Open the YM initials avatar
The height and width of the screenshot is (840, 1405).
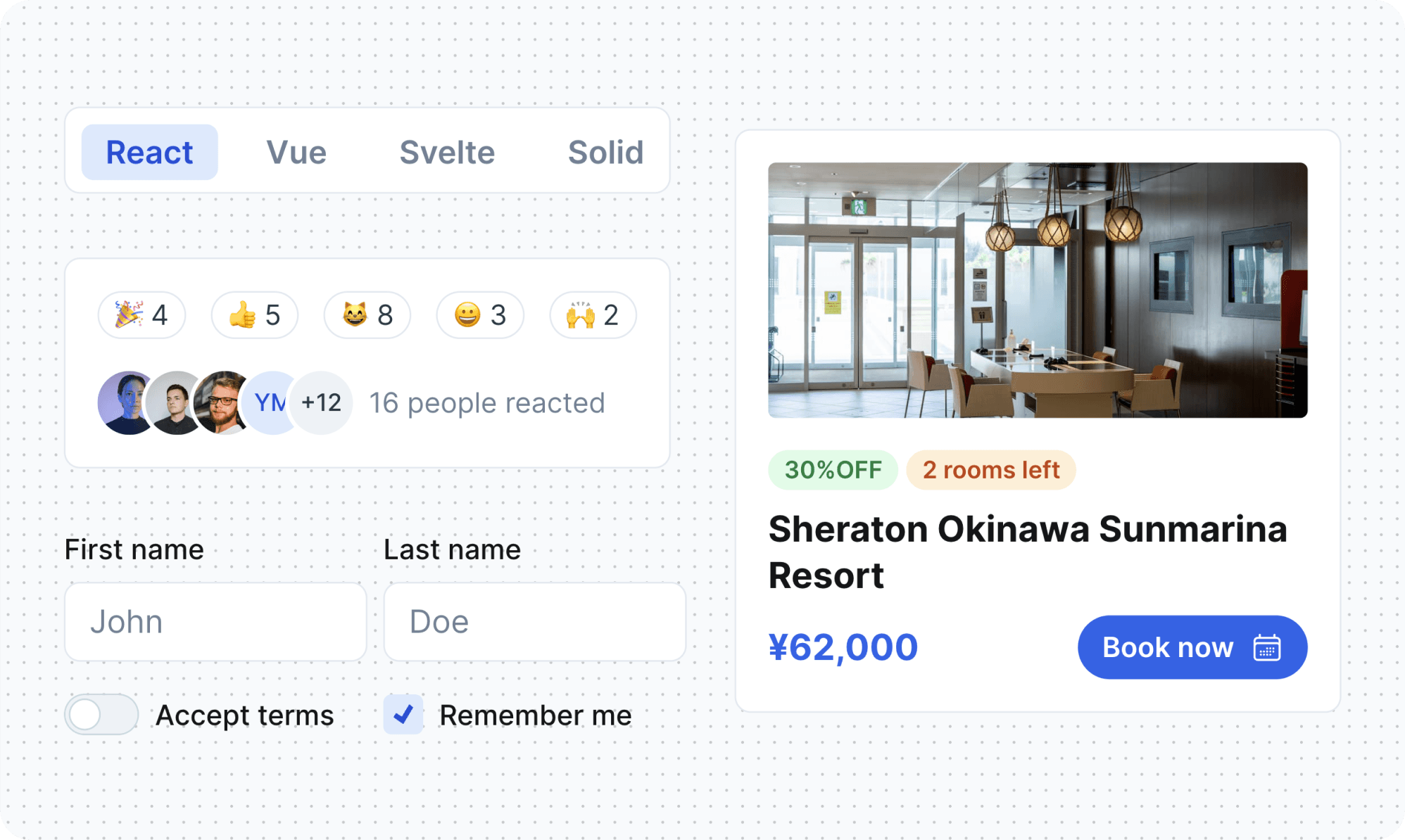coord(271,402)
